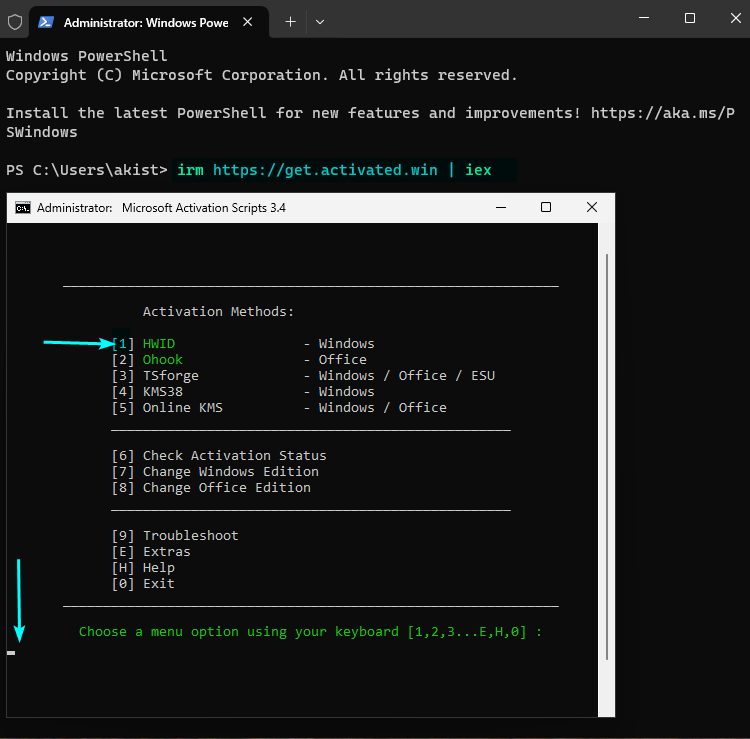Screen dimensions: 750x739
Task: Click the [0] Exit line
Action: tap(143, 584)
